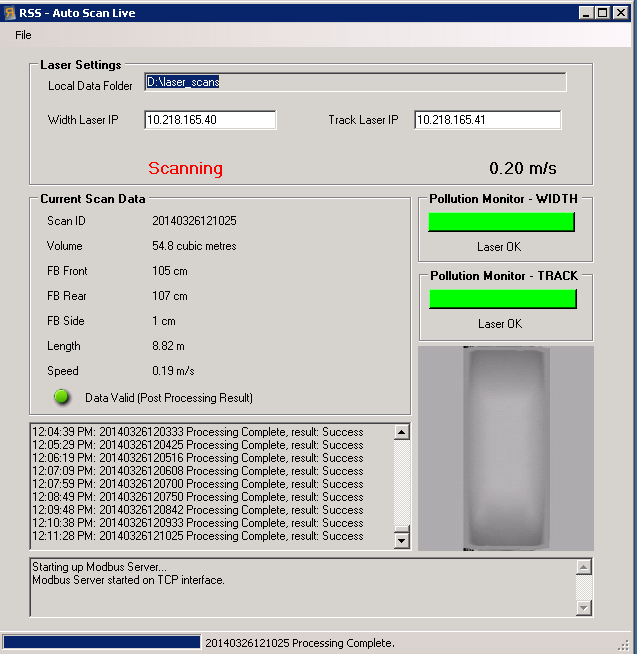Click FB Front value 105 cm
Image resolution: width=637 pixels, height=654 pixels.
[x=170, y=271]
